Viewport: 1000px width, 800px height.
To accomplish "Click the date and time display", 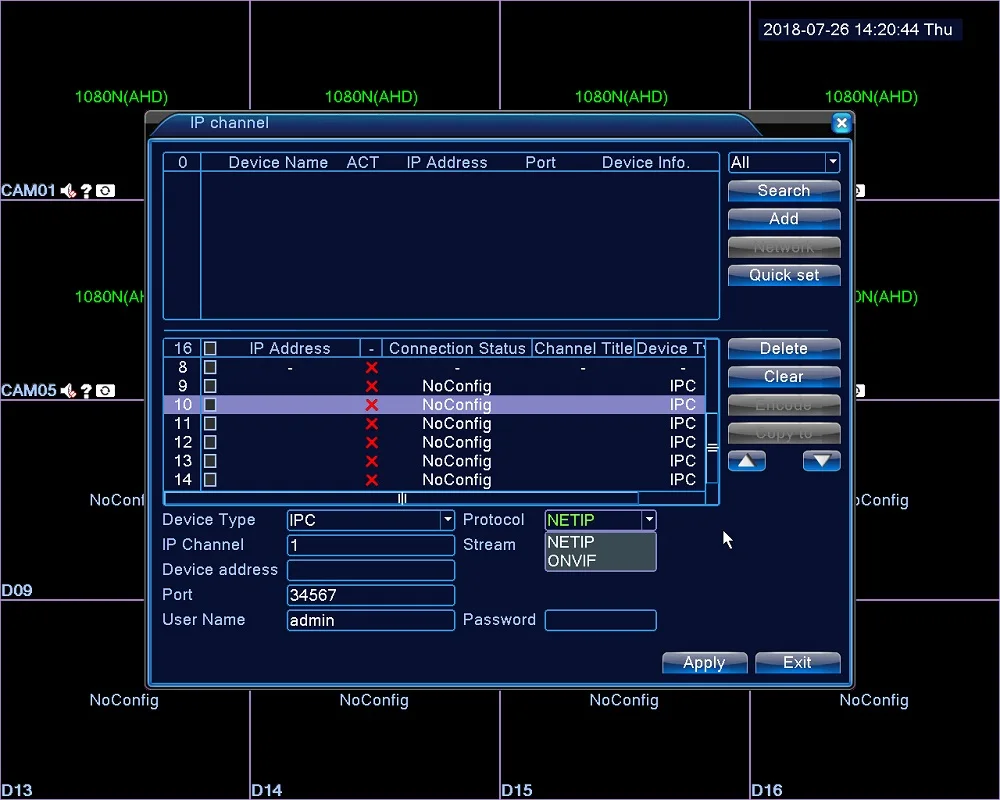I will click(x=858, y=29).
